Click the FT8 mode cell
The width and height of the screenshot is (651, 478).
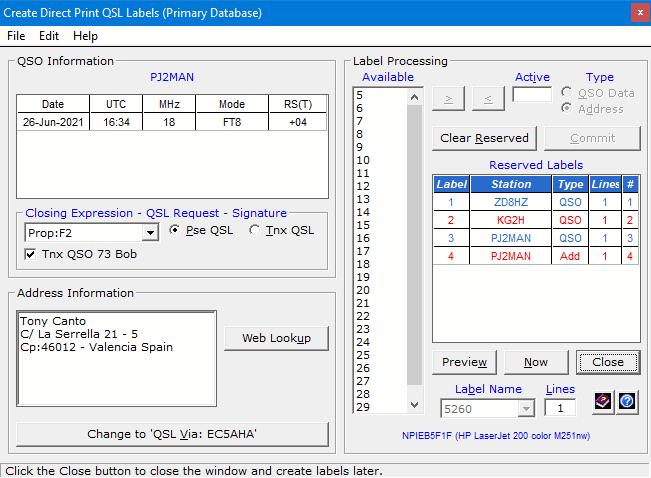point(232,122)
